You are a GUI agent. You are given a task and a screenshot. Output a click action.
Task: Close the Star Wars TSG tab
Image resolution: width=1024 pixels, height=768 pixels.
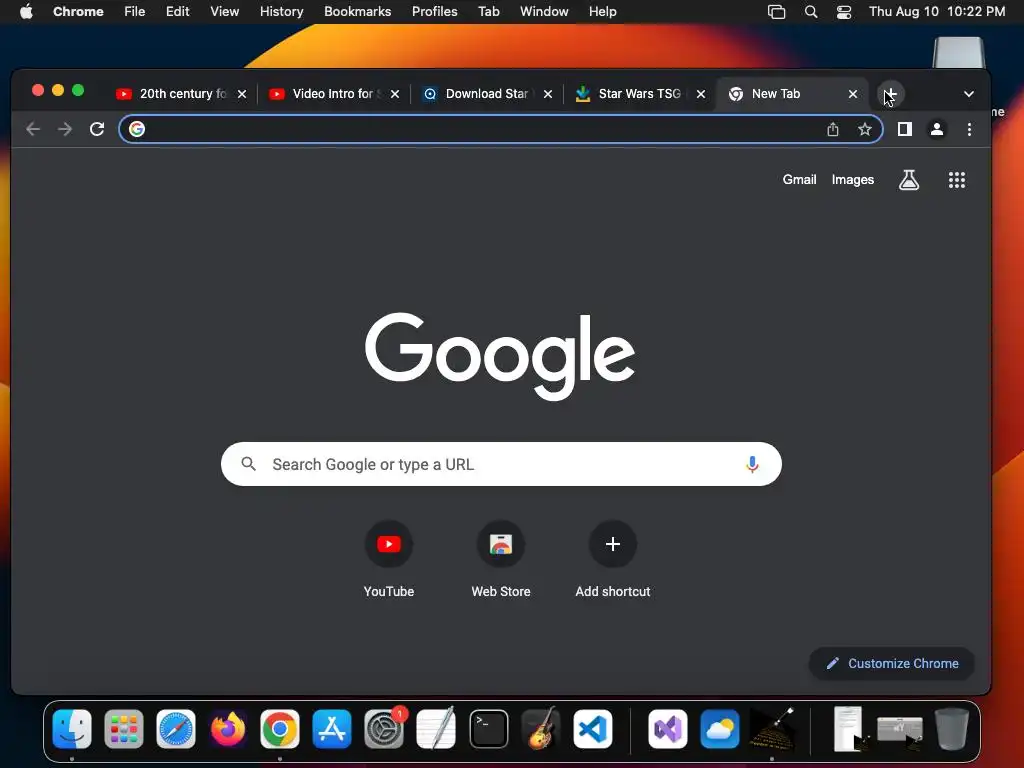tap(701, 94)
